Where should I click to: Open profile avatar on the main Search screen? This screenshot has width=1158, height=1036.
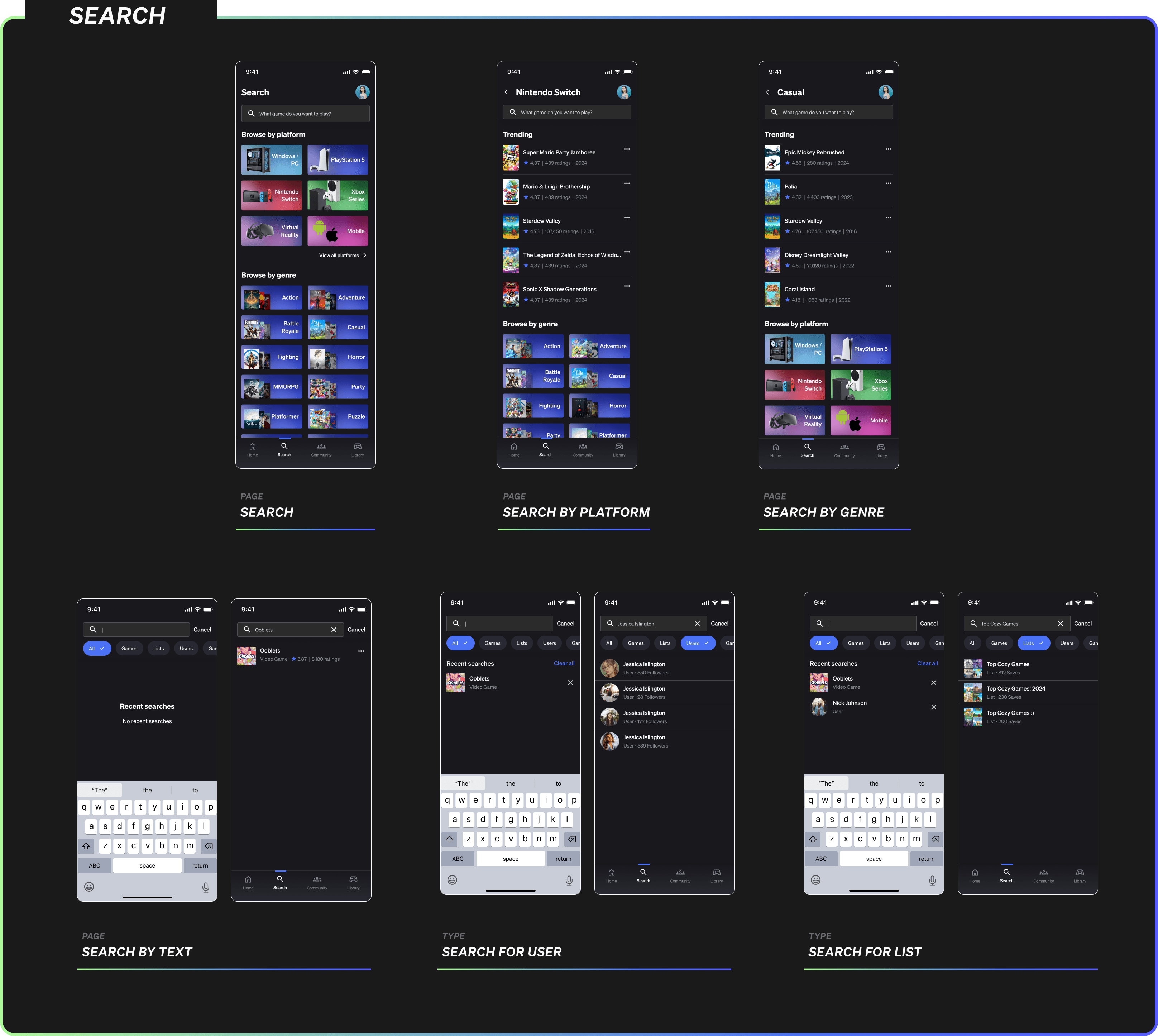click(363, 92)
